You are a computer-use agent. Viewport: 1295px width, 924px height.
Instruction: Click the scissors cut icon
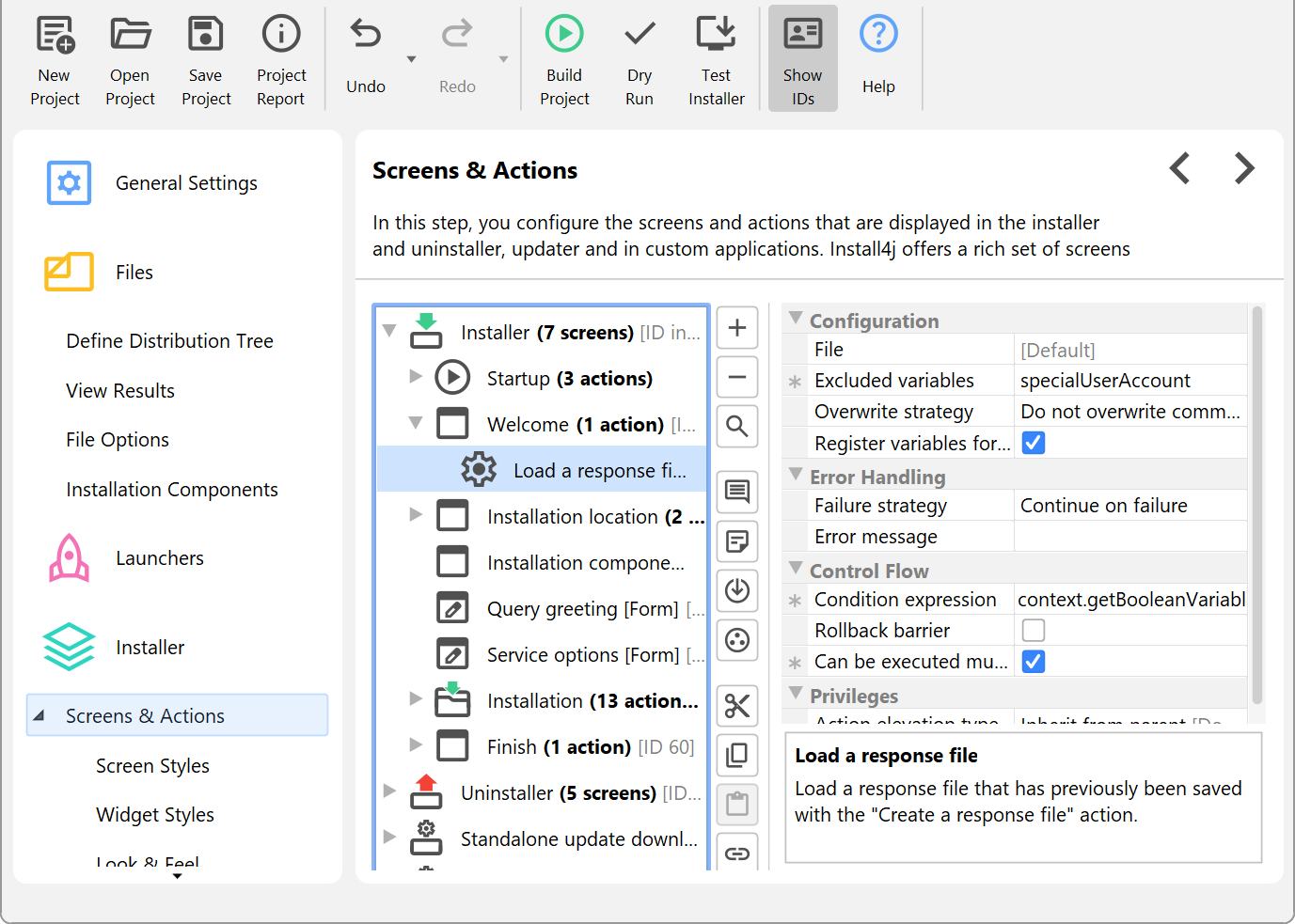pyautogui.click(x=737, y=705)
